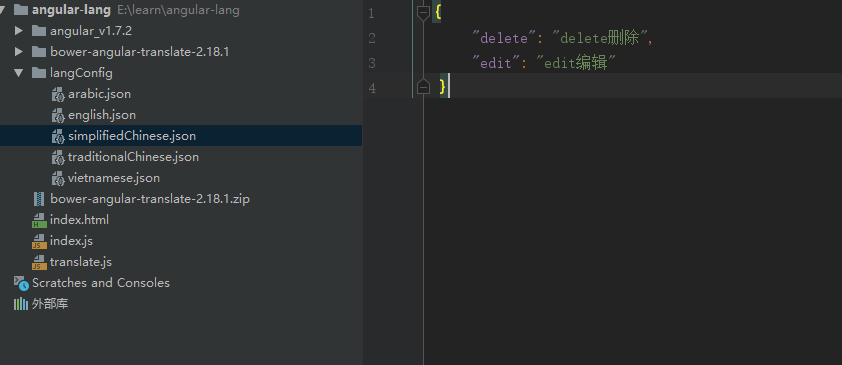Click the arabic.json file icon
The image size is (842, 365).
tap(58, 94)
